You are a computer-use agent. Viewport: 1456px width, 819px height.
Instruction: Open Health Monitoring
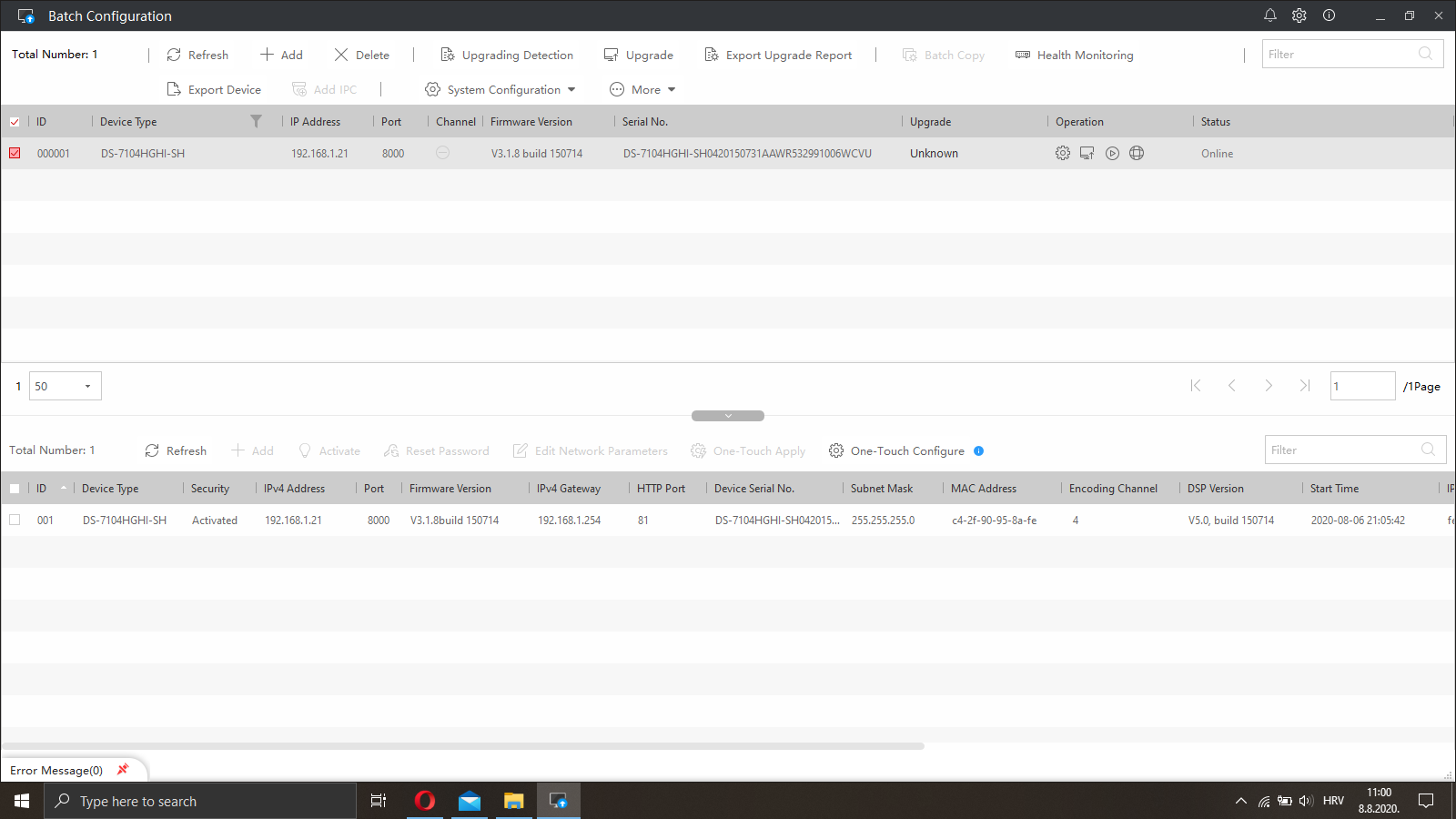pyautogui.click(x=1074, y=55)
